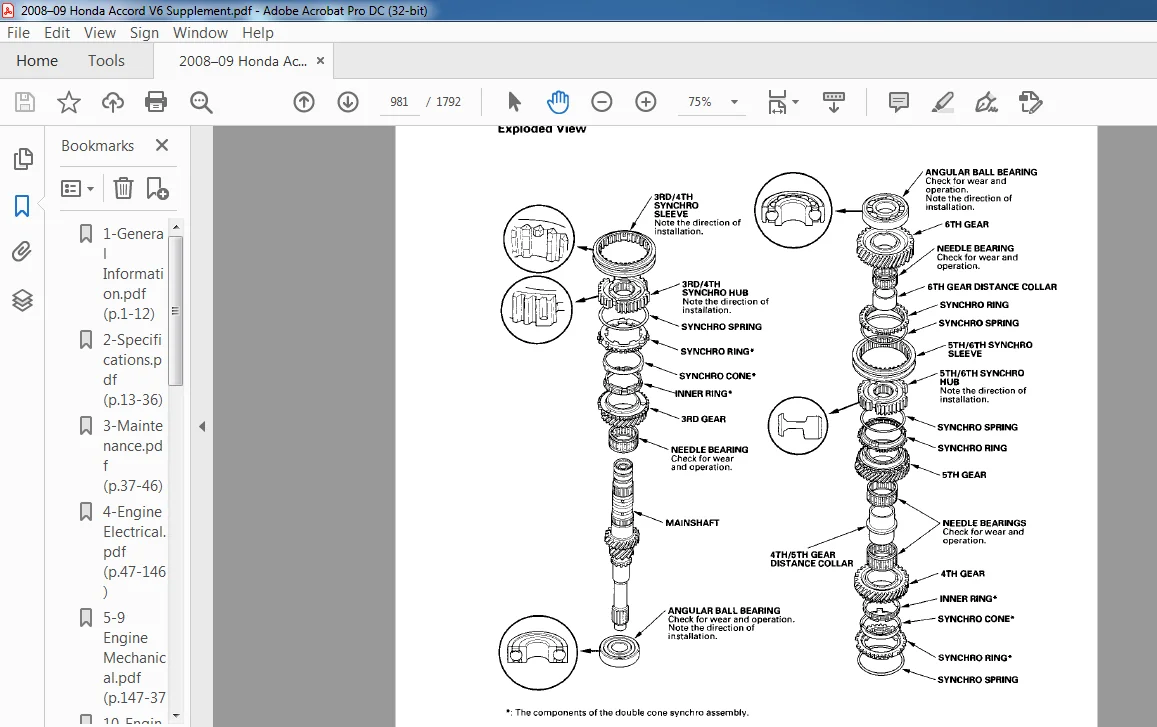The image size is (1157, 727).
Task: Toggle the Bookmarks panel icon
Action: (22, 206)
